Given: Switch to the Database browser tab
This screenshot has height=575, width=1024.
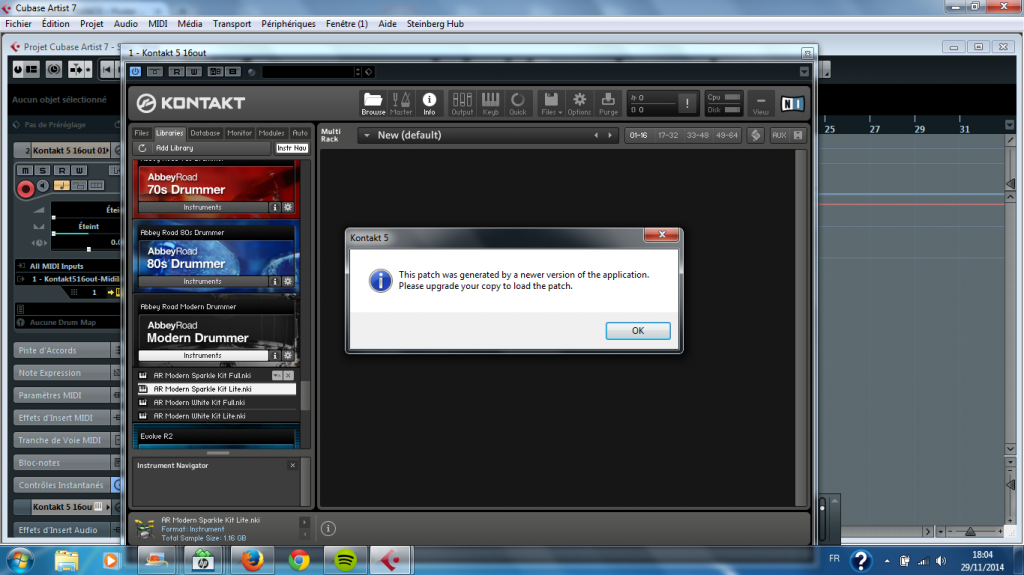Looking at the screenshot, I should 204,133.
